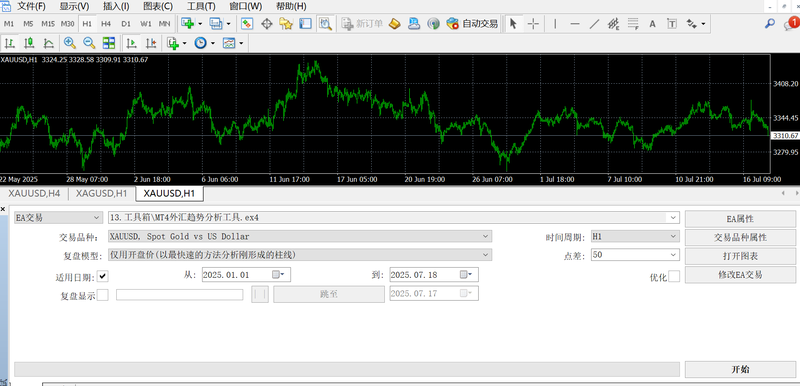
Task: Zoom in on the chart
Action: pos(70,43)
